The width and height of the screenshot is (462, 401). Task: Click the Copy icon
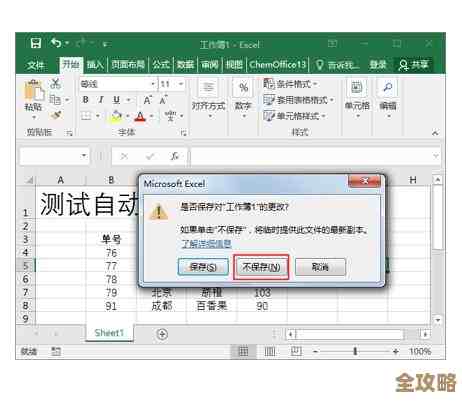(55, 99)
